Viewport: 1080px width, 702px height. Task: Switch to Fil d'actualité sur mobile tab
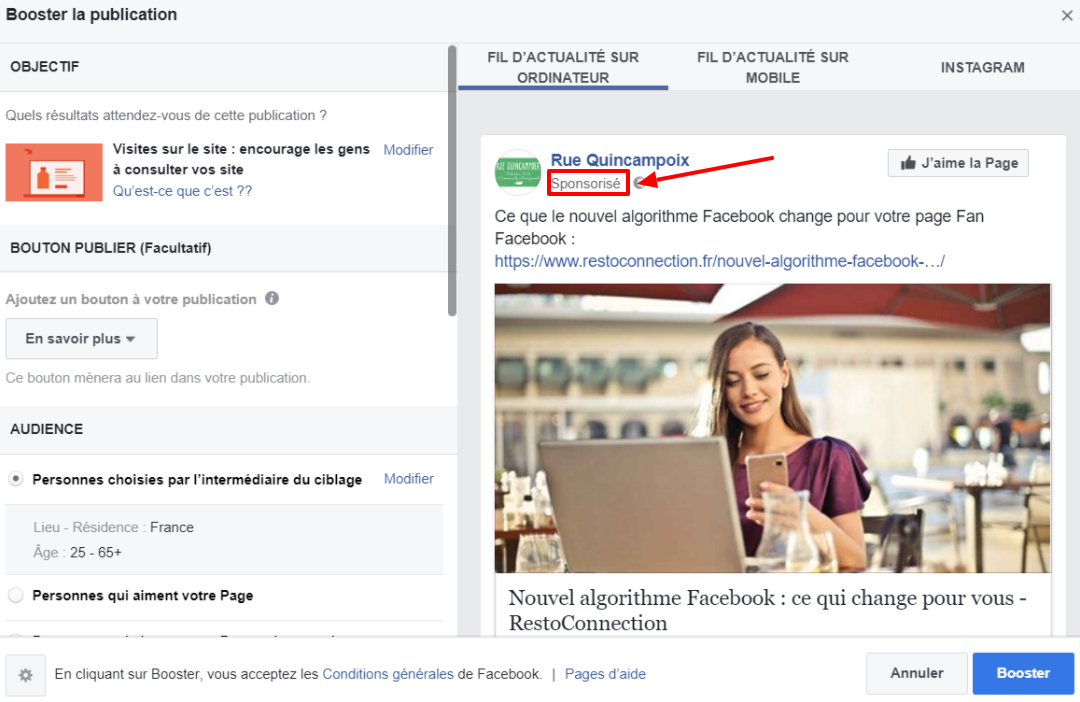tap(772, 67)
